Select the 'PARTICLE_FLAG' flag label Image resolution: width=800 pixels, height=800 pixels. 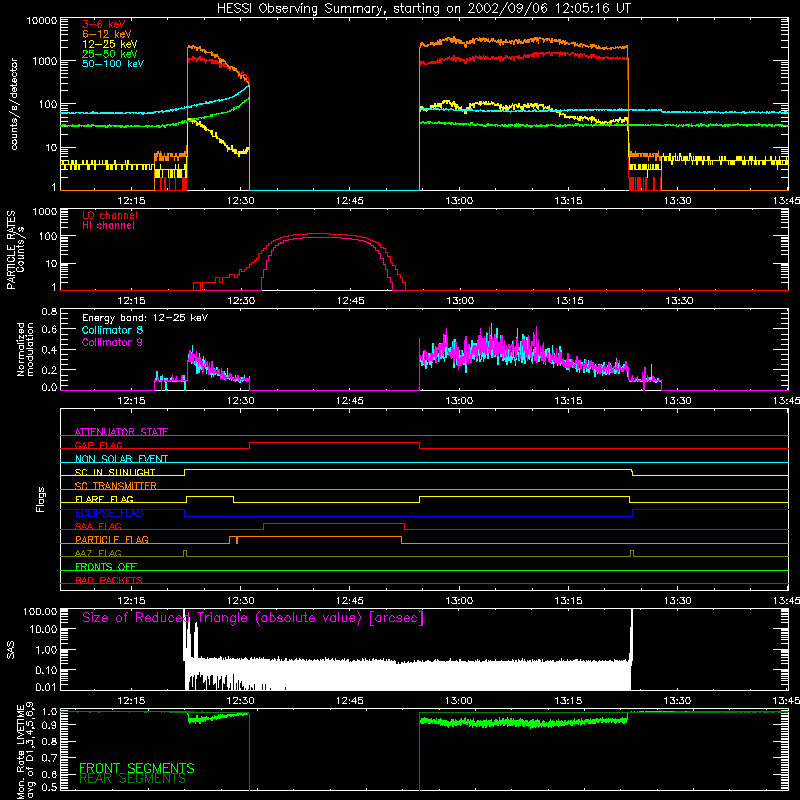[x=112, y=539]
